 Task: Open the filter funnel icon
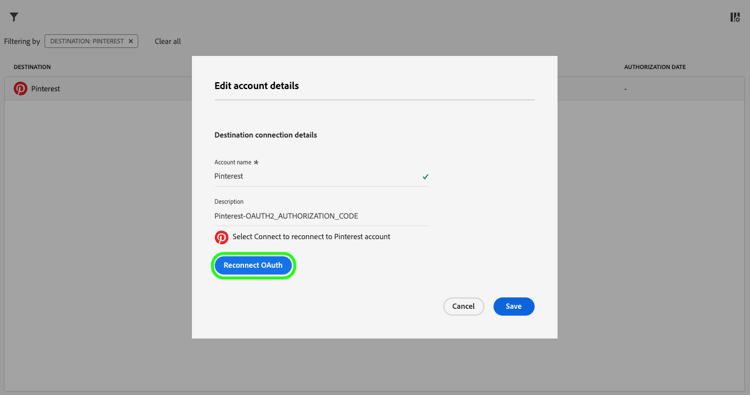tap(14, 17)
